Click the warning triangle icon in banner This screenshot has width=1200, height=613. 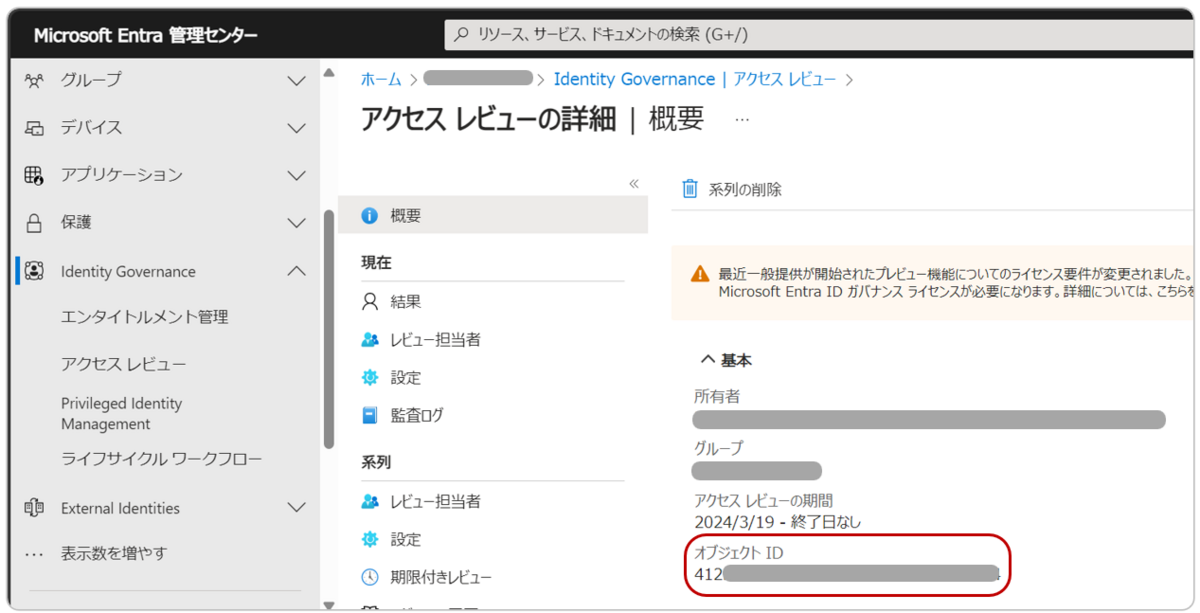700,274
